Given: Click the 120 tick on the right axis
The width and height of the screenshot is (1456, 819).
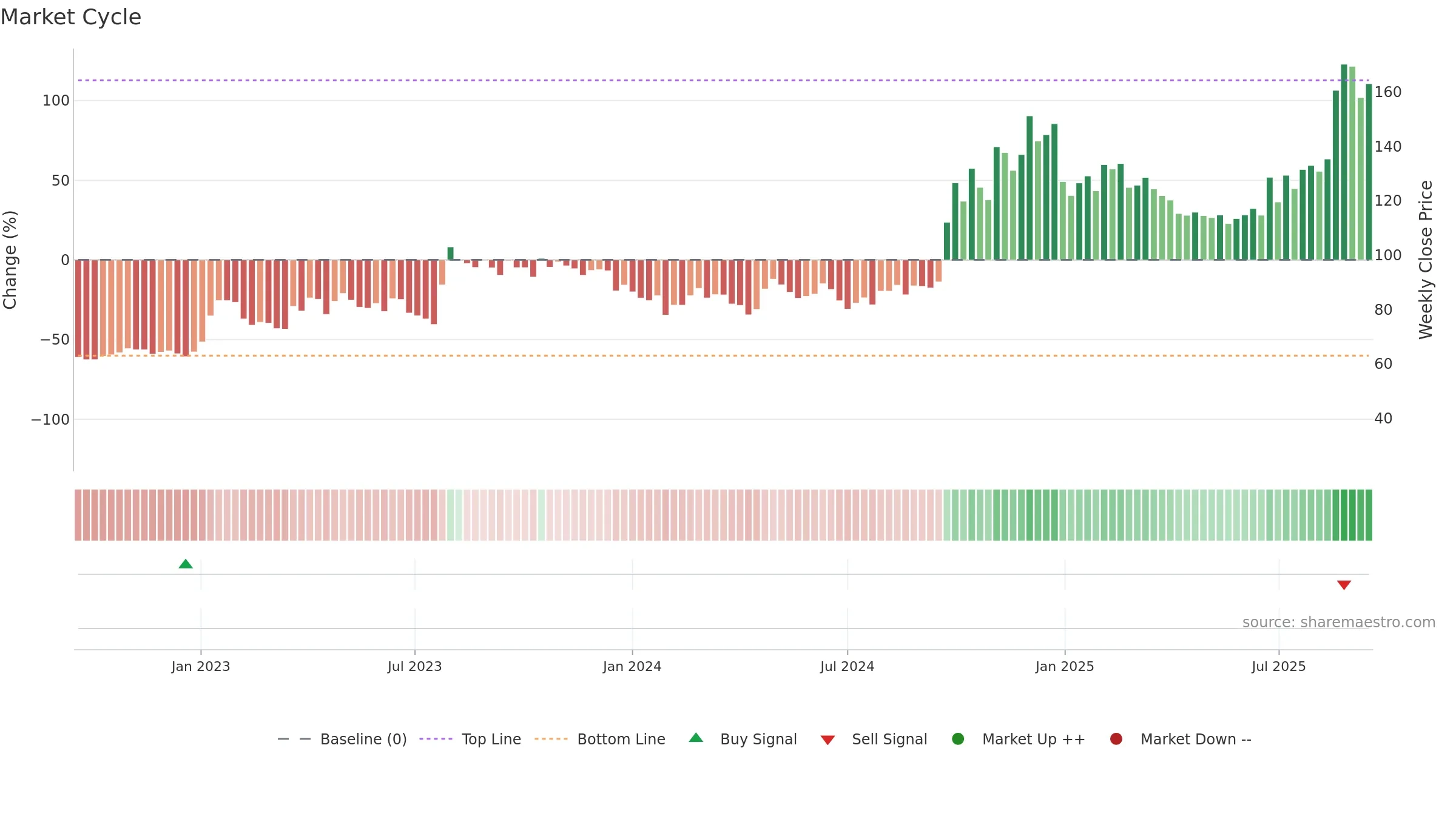Looking at the screenshot, I should 1388,201.
